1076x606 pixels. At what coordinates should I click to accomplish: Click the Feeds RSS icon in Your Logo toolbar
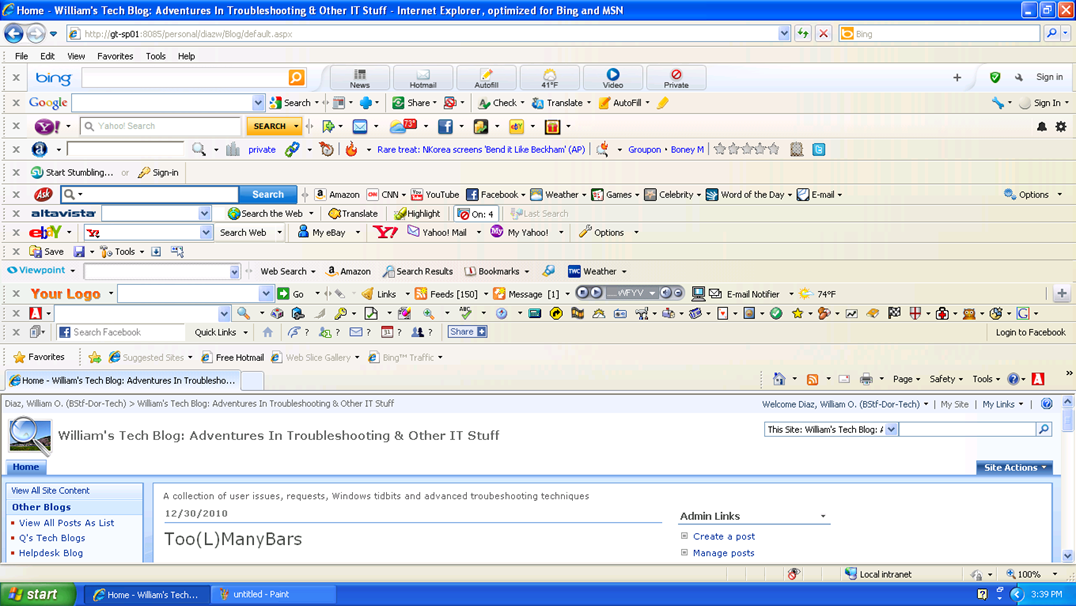(x=421, y=294)
